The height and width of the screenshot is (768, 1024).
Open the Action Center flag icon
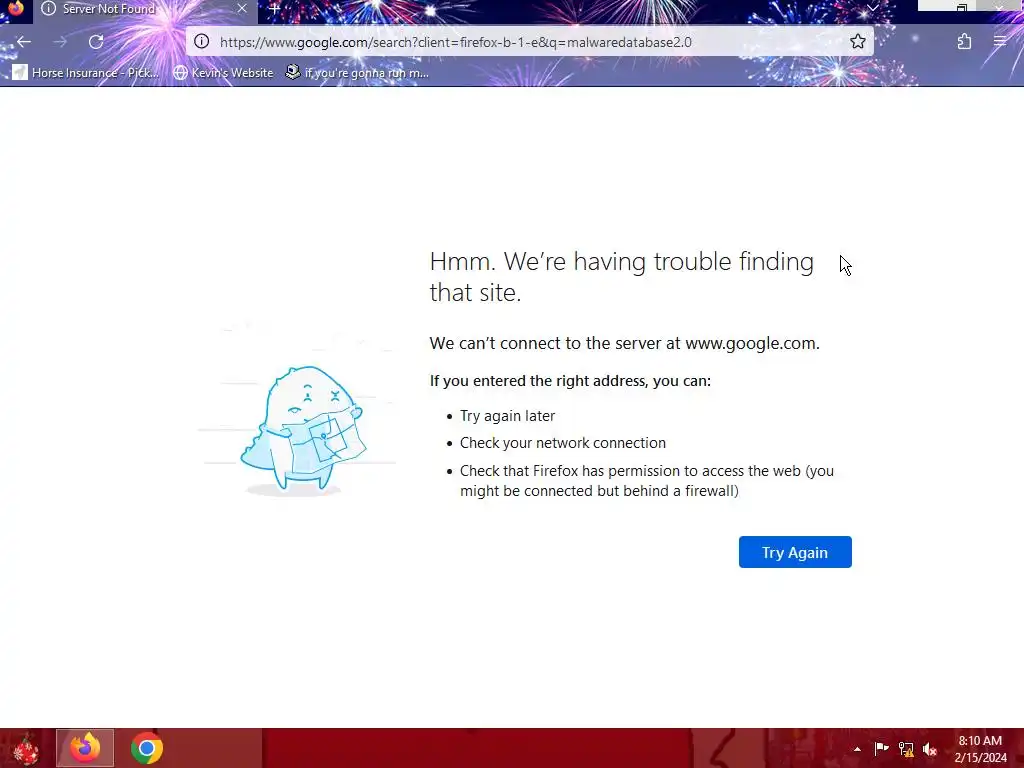[882, 749]
